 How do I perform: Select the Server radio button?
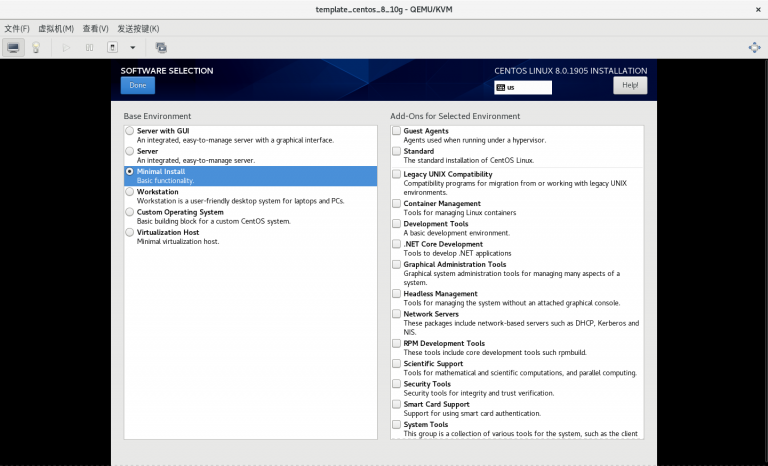pyautogui.click(x=129, y=151)
